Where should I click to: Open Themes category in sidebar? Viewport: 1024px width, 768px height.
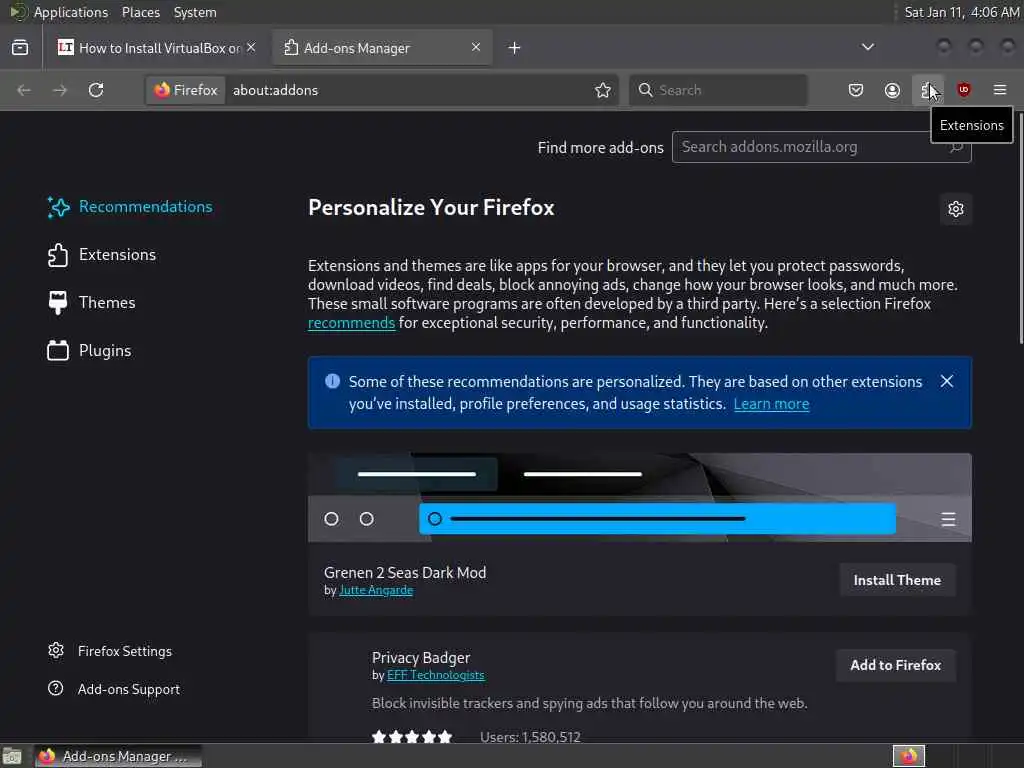pyautogui.click(x=92, y=303)
